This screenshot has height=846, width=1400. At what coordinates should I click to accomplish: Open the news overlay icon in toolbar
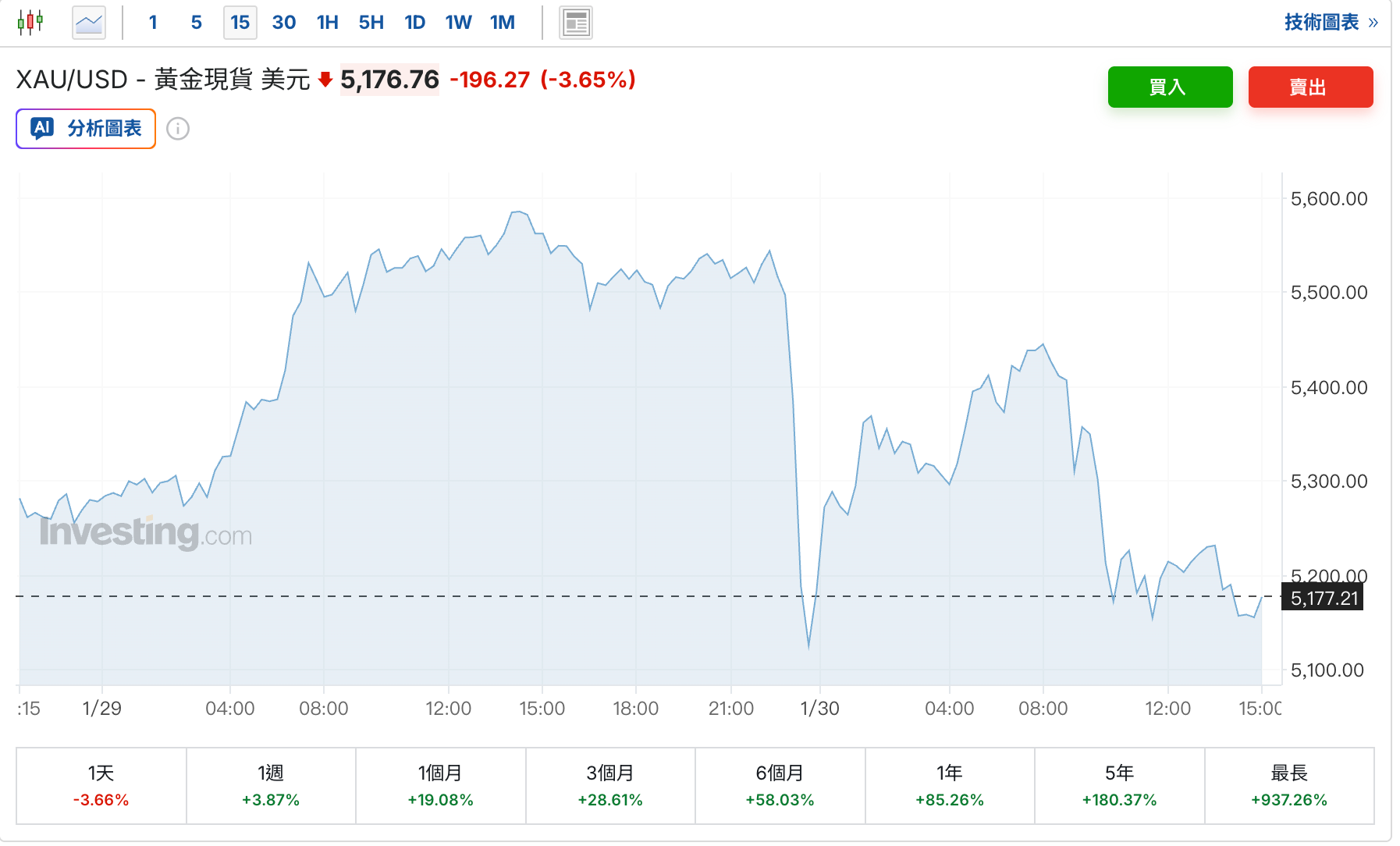(x=576, y=23)
